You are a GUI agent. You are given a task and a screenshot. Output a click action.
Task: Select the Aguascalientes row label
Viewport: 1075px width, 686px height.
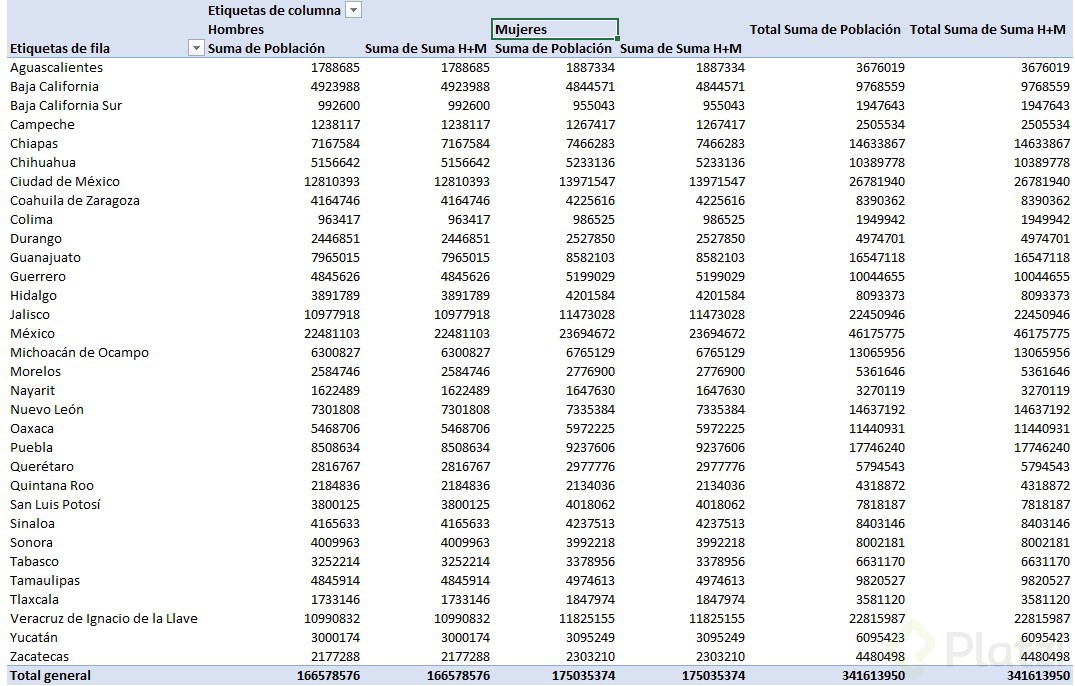56,67
